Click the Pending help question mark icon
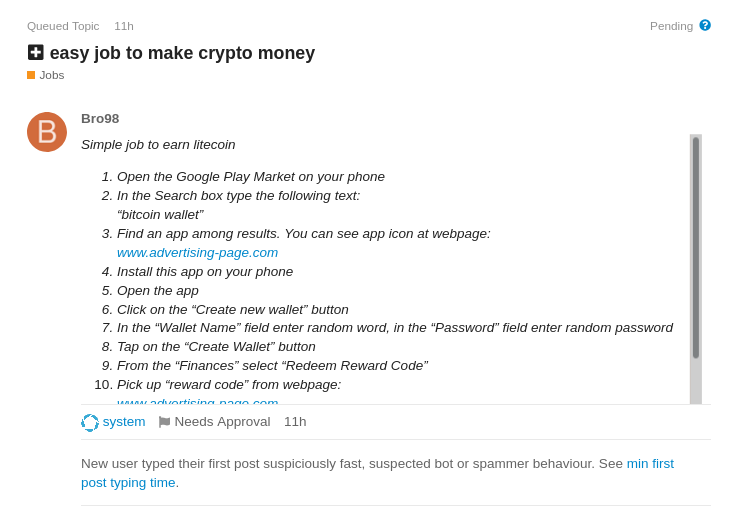The width and height of the screenshot is (737, 519). click(705, 25)
